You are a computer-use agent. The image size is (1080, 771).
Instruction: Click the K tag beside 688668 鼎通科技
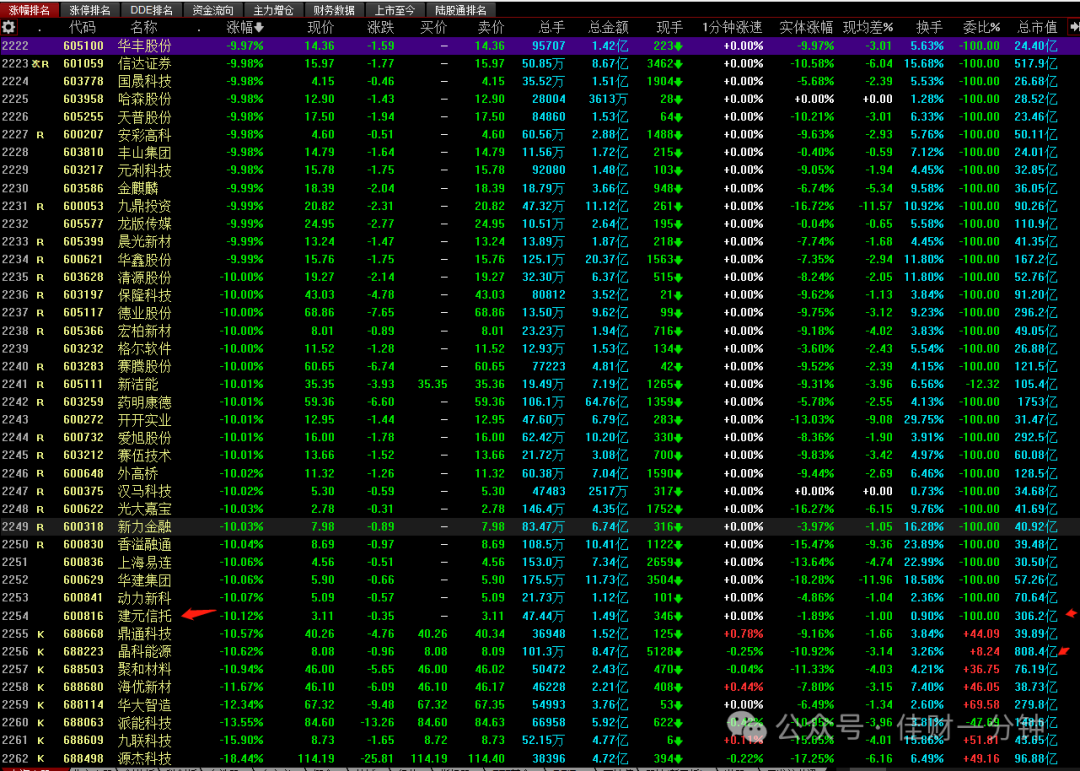41,634
